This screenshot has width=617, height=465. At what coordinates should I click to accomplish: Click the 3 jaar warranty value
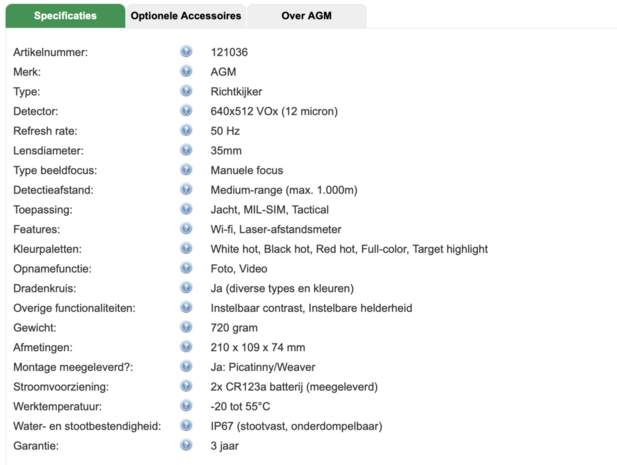224,446
